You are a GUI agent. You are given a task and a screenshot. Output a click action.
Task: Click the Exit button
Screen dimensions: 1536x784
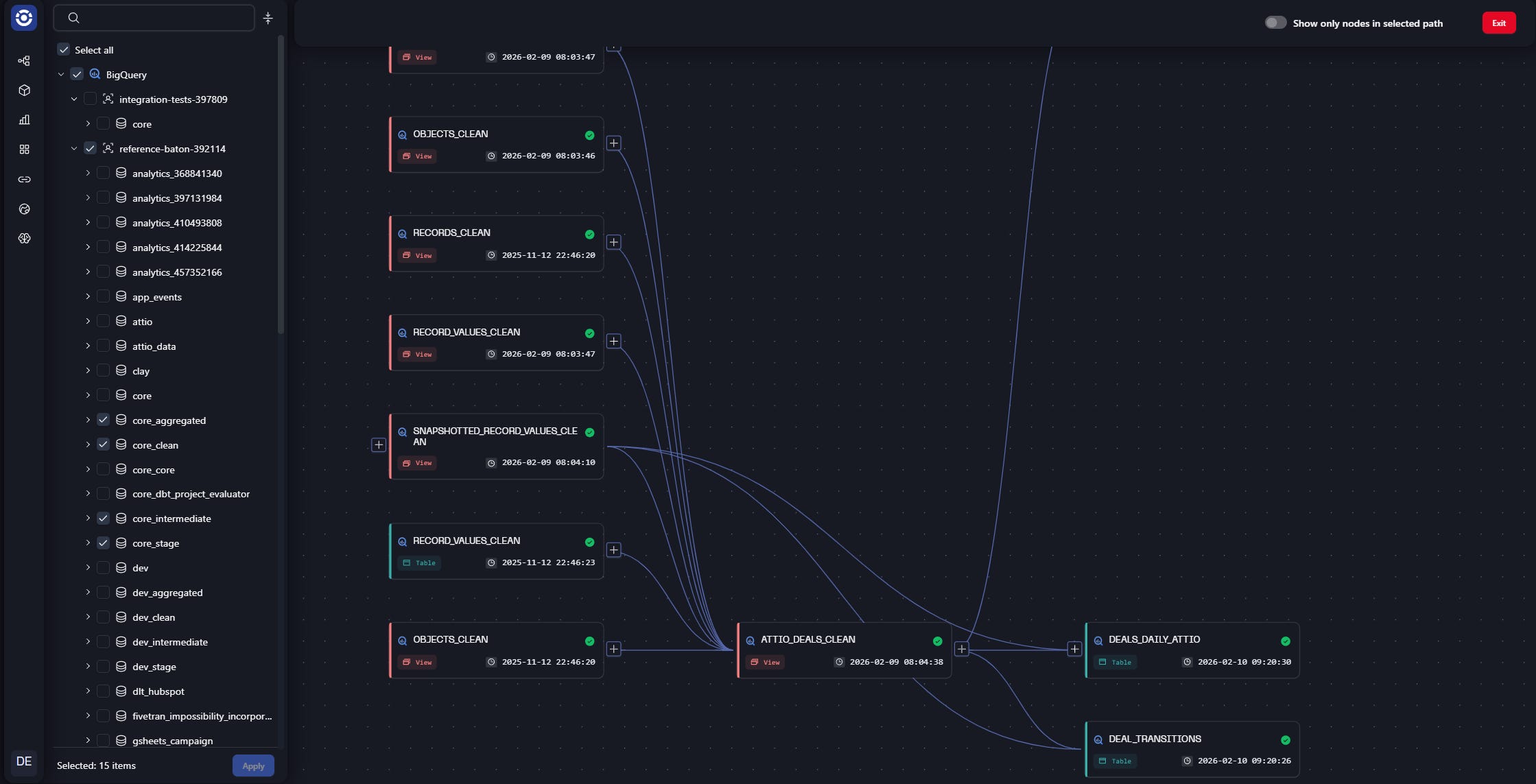[x=1498, y=23]
